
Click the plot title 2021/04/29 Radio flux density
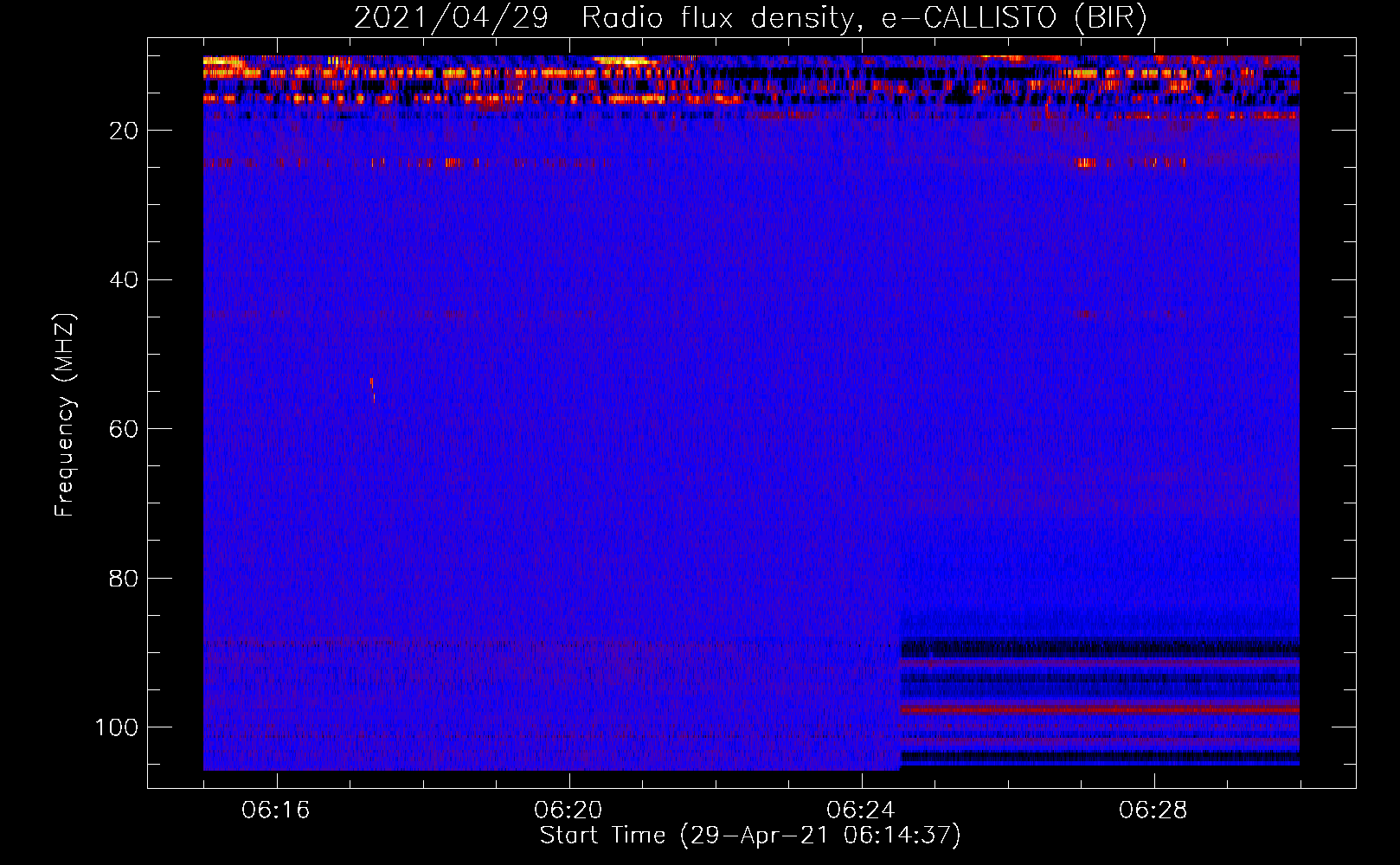pyautogui.click(x=750, y=18)
